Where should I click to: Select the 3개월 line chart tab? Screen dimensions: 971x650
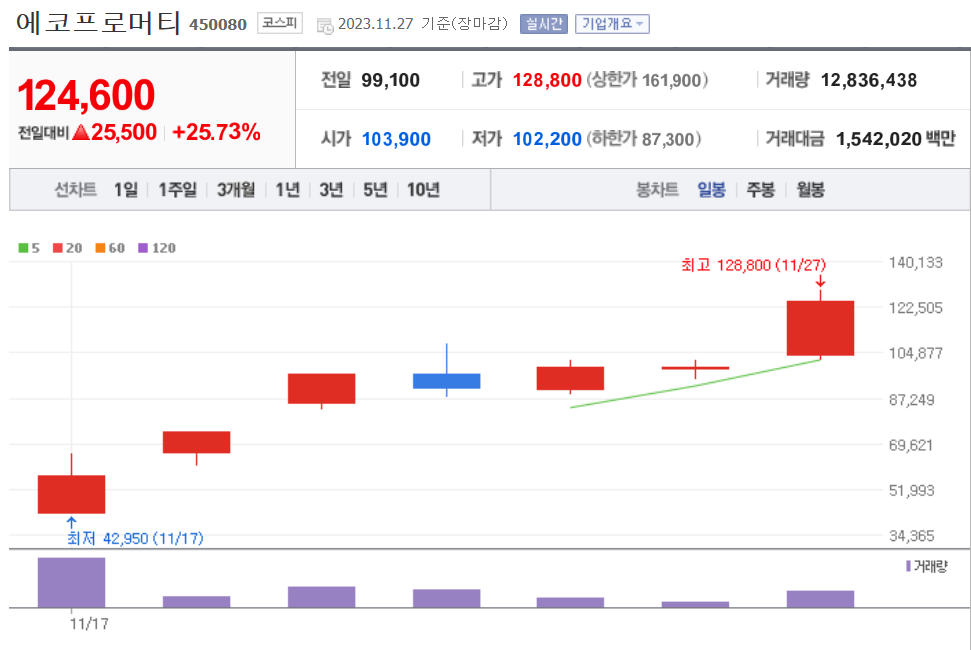point(235,189)
